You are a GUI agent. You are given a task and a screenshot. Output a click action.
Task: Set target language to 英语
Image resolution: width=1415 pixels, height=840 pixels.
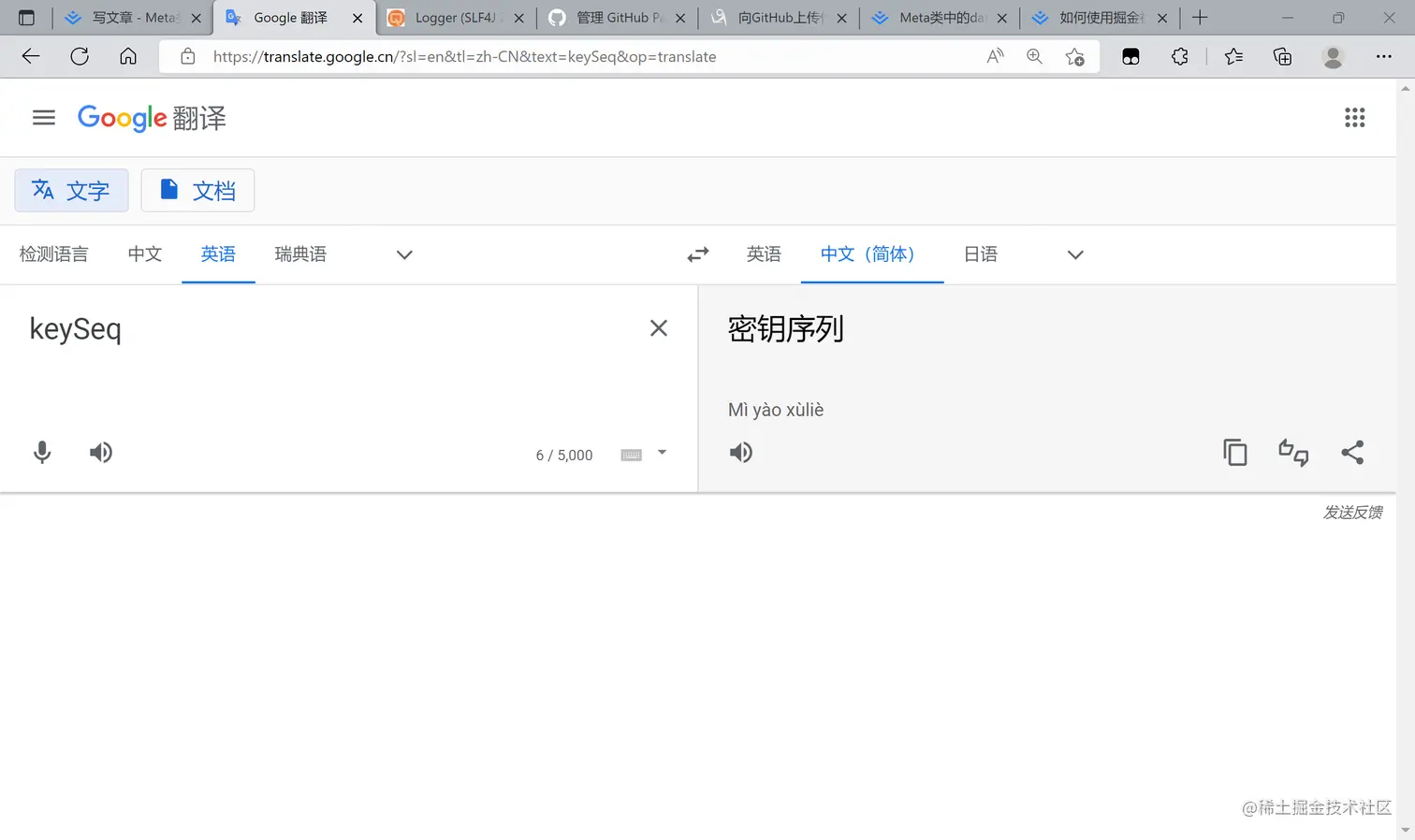(x=764, y=254)
